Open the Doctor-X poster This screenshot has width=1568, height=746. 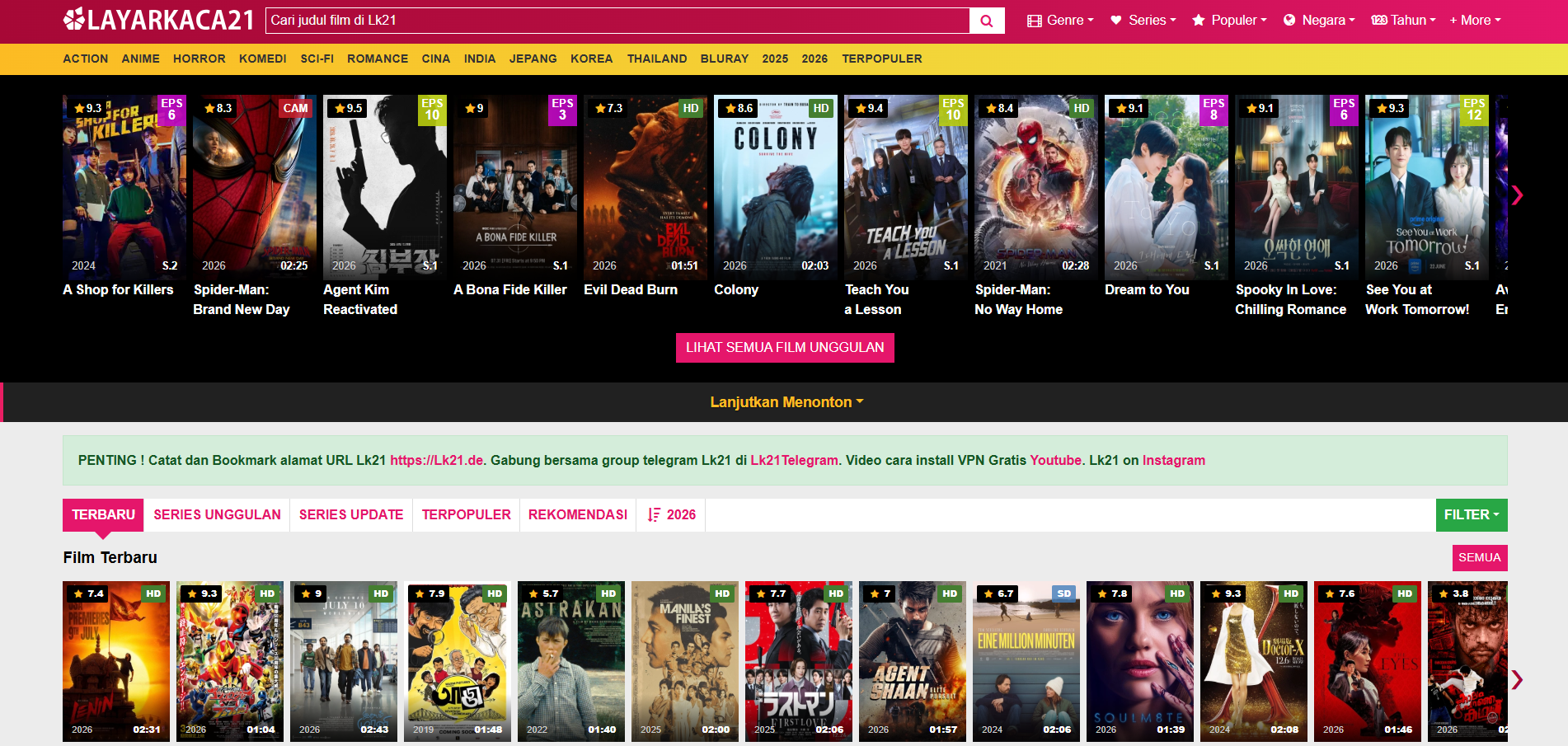pyautogui.click(x=1254, y=661)
